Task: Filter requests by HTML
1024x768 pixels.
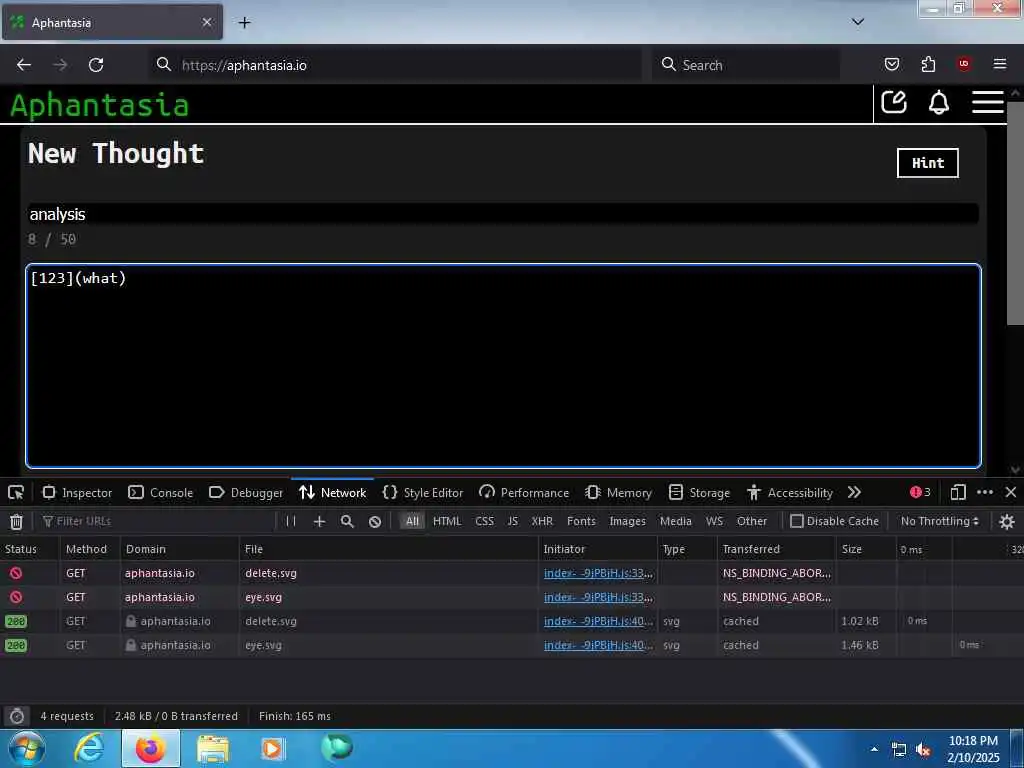Action: click(447, 521)
